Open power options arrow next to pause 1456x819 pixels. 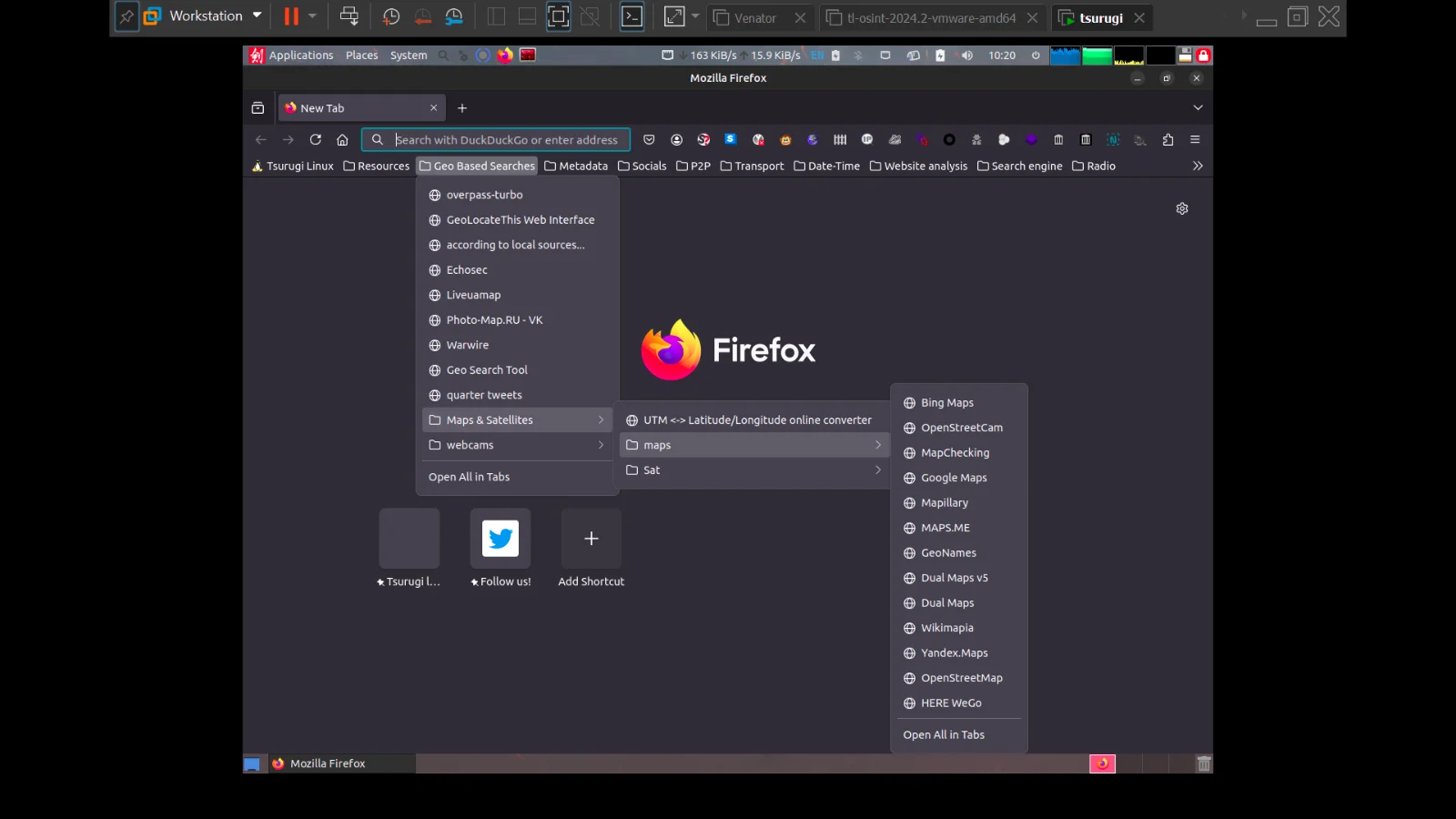pos(312,15)
